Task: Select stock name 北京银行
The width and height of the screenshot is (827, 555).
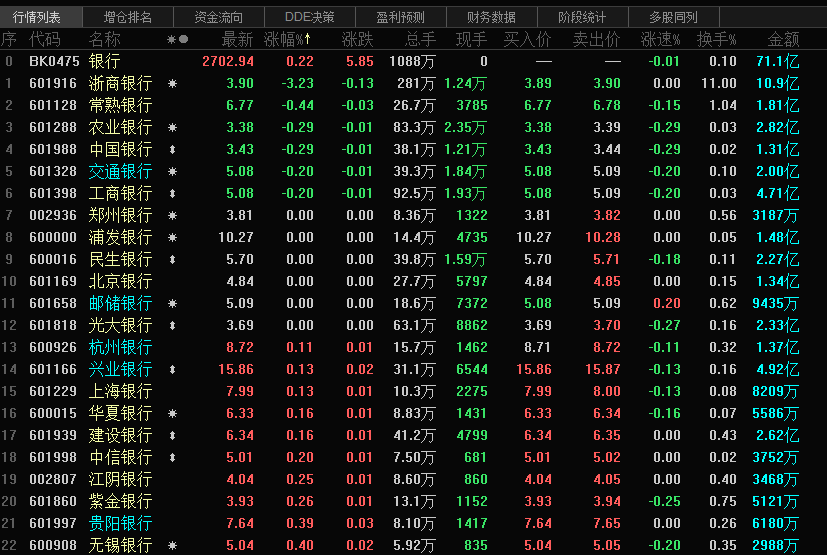Action: click(x=120, y=281)
